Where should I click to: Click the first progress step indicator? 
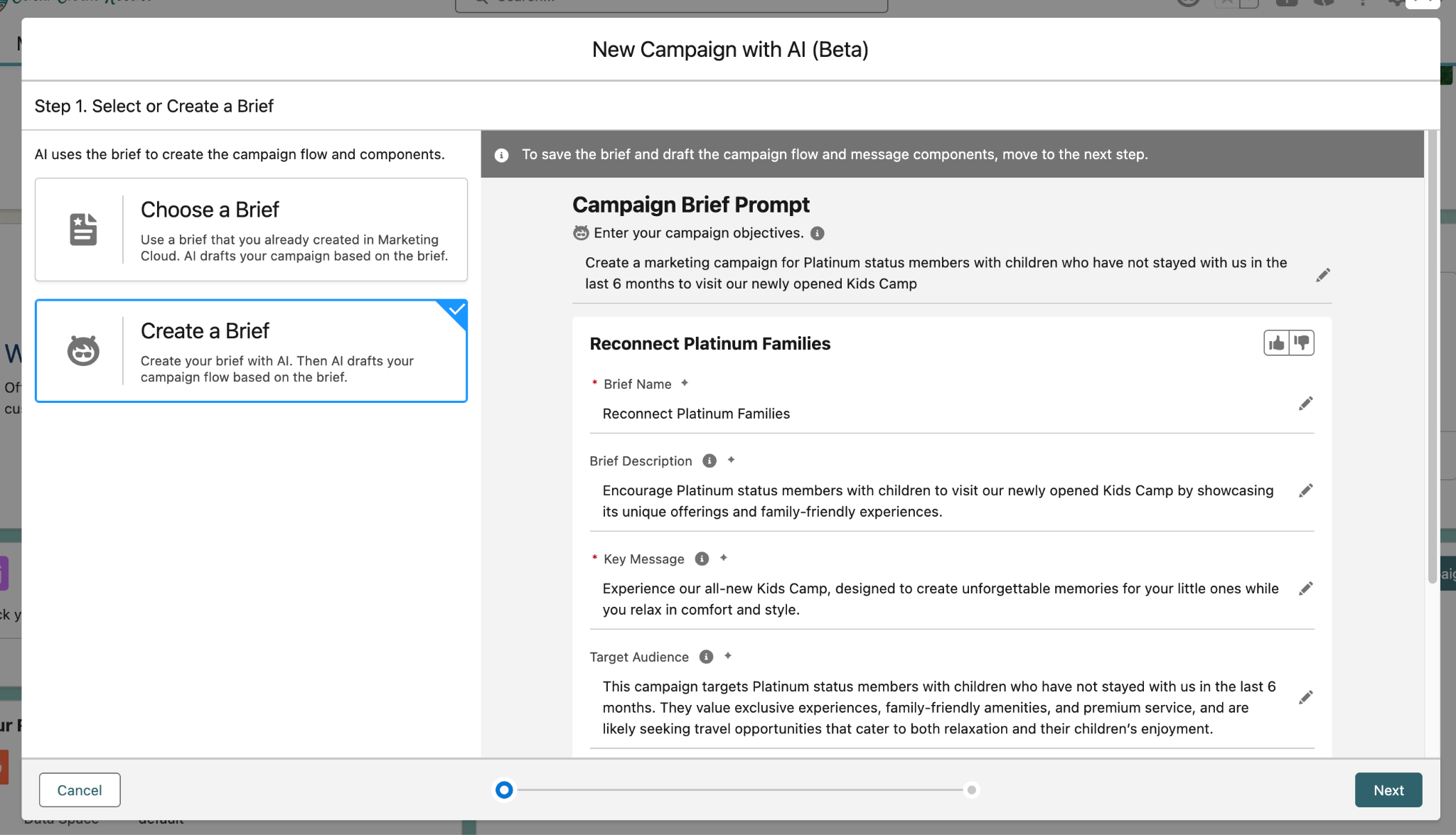point(504,790)
